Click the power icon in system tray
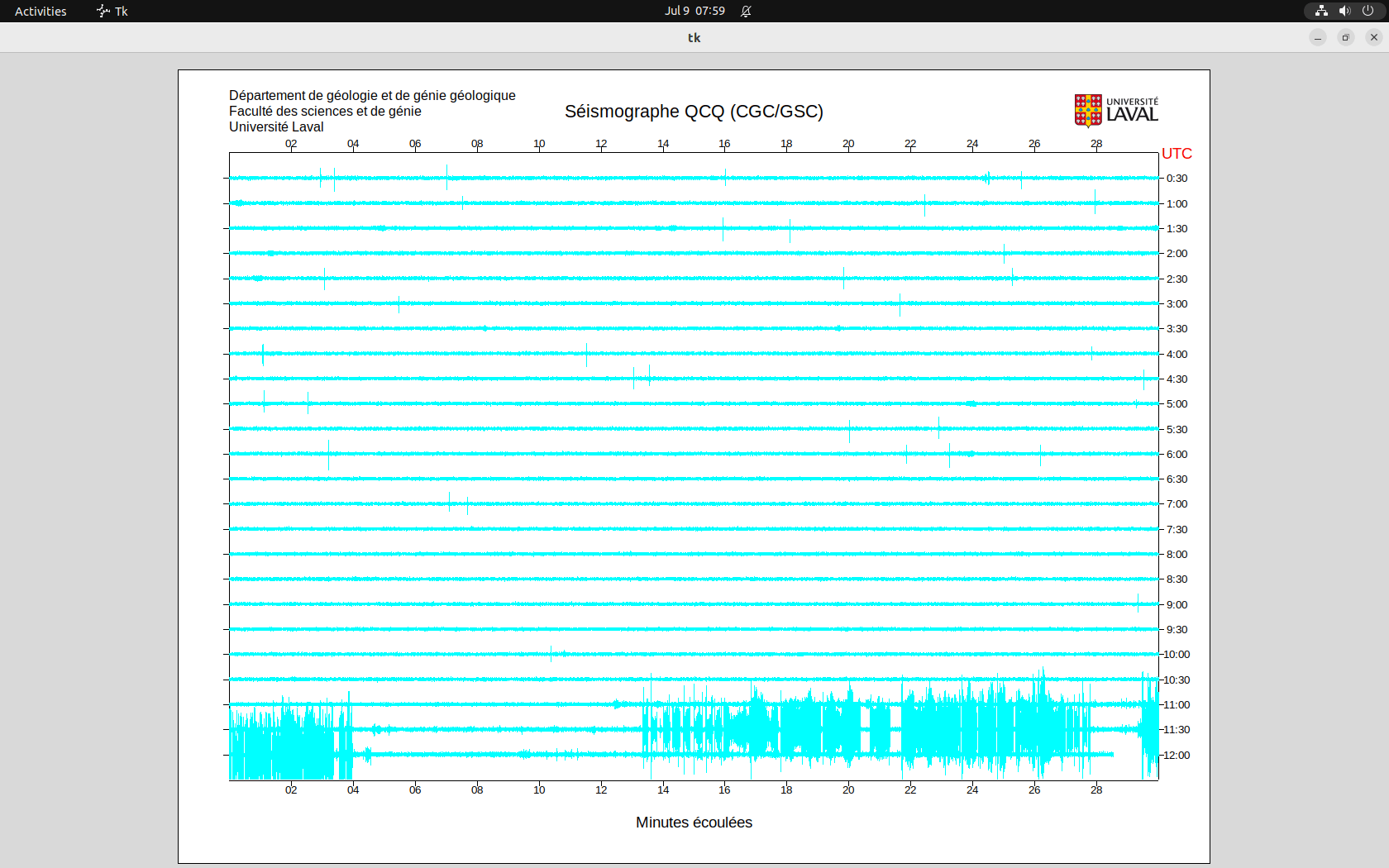The width and height of the screenshot is (1389, 868). pyautogui.click(x=1368, y=11)
